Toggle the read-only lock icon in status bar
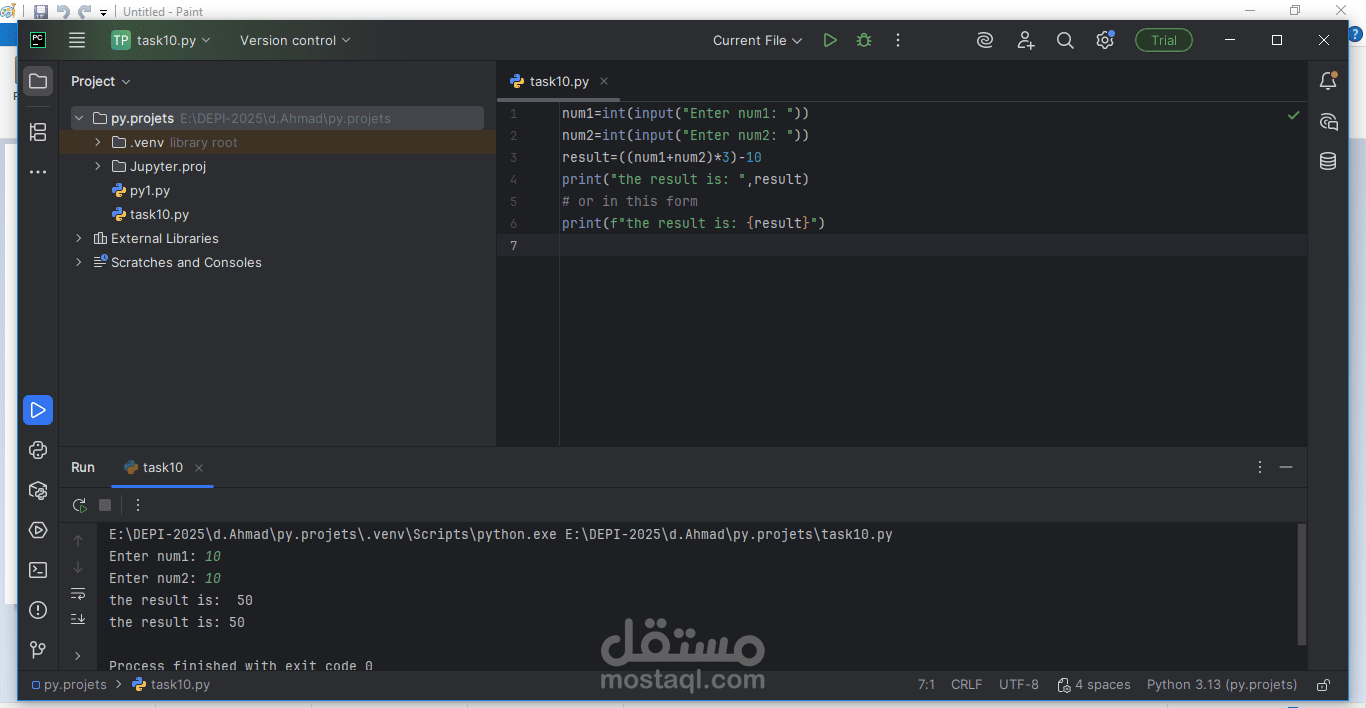Screen dimensions: 1366x708 pyautogui.click(x=1323, y=685)
